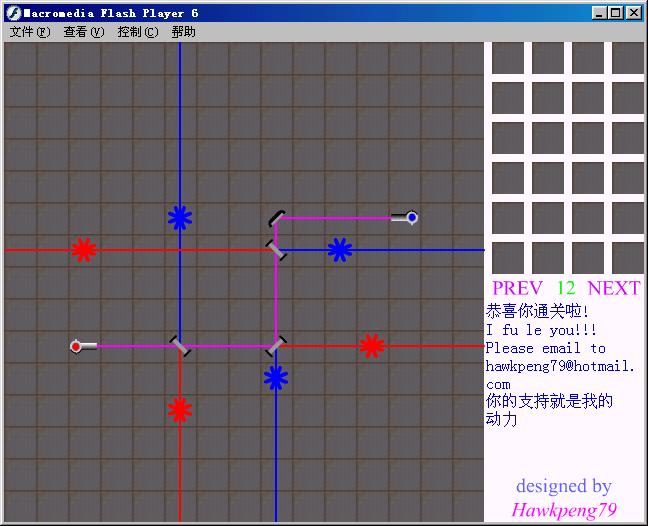The height and width of the screenshot is (526, 648).
Task: Click the Flash Player icon in title bar
Action: (14, 13)
